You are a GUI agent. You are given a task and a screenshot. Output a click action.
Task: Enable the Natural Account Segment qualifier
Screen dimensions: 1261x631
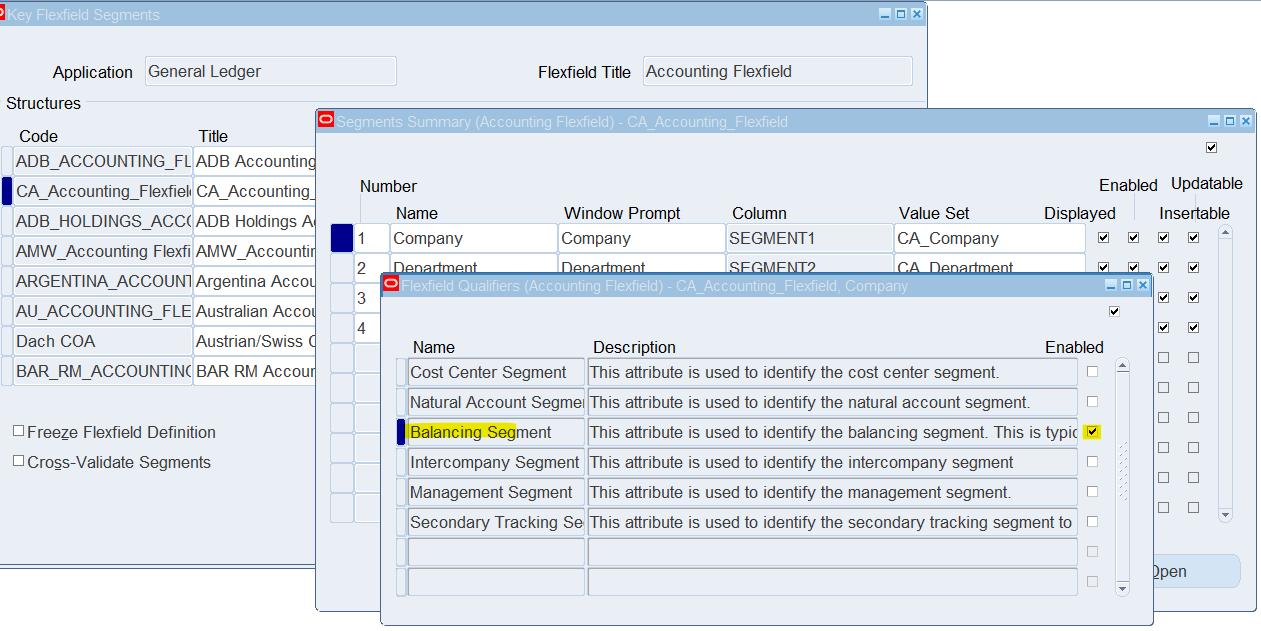pos(1093,402)
